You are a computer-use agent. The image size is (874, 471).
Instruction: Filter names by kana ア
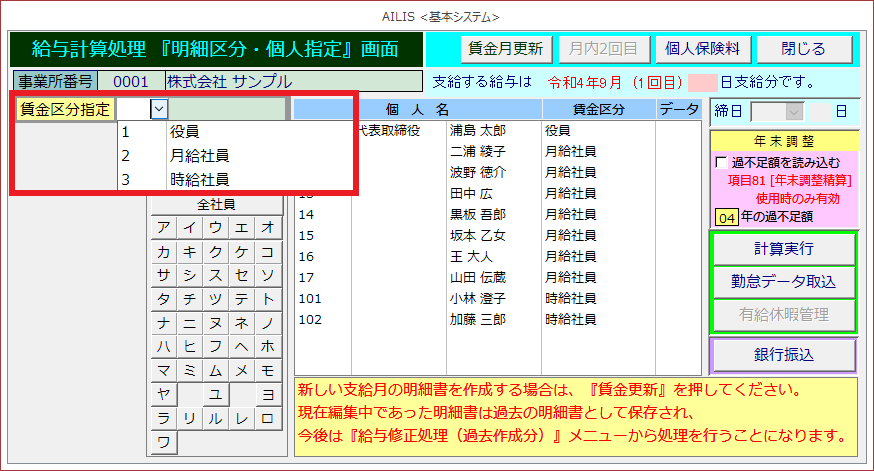pos(163,227)
